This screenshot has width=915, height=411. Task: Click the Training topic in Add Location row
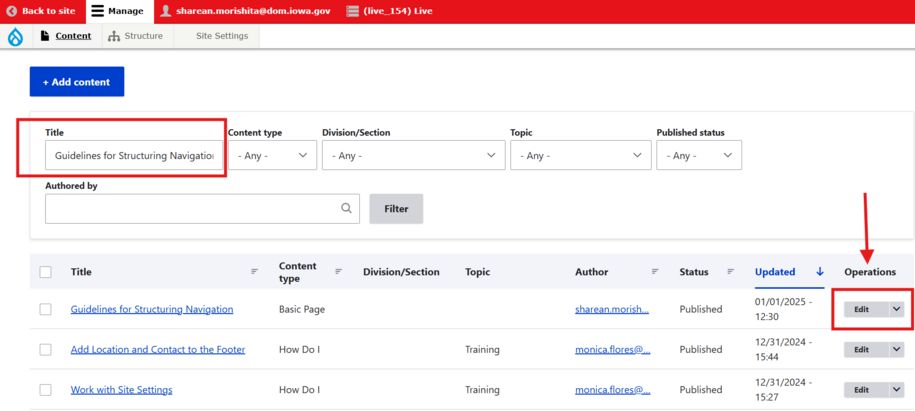(x=482, y=350)
